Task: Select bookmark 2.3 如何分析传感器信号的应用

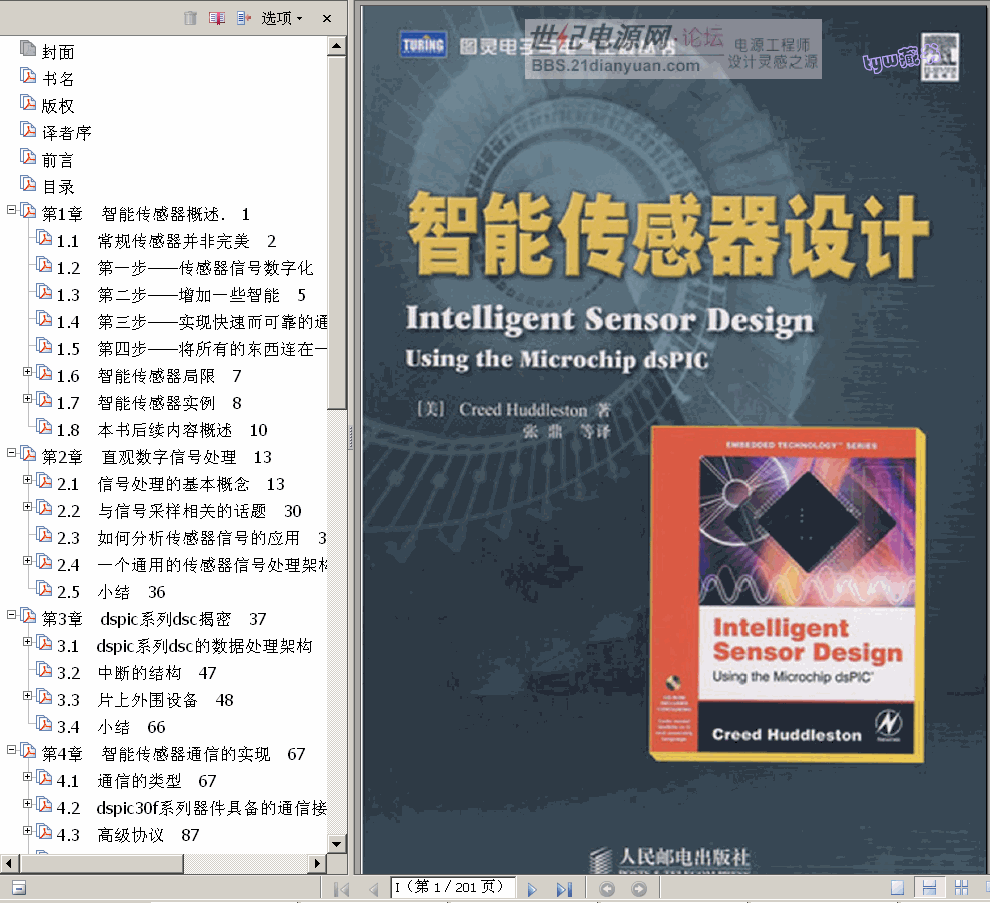Action: (x=191, y=538)
